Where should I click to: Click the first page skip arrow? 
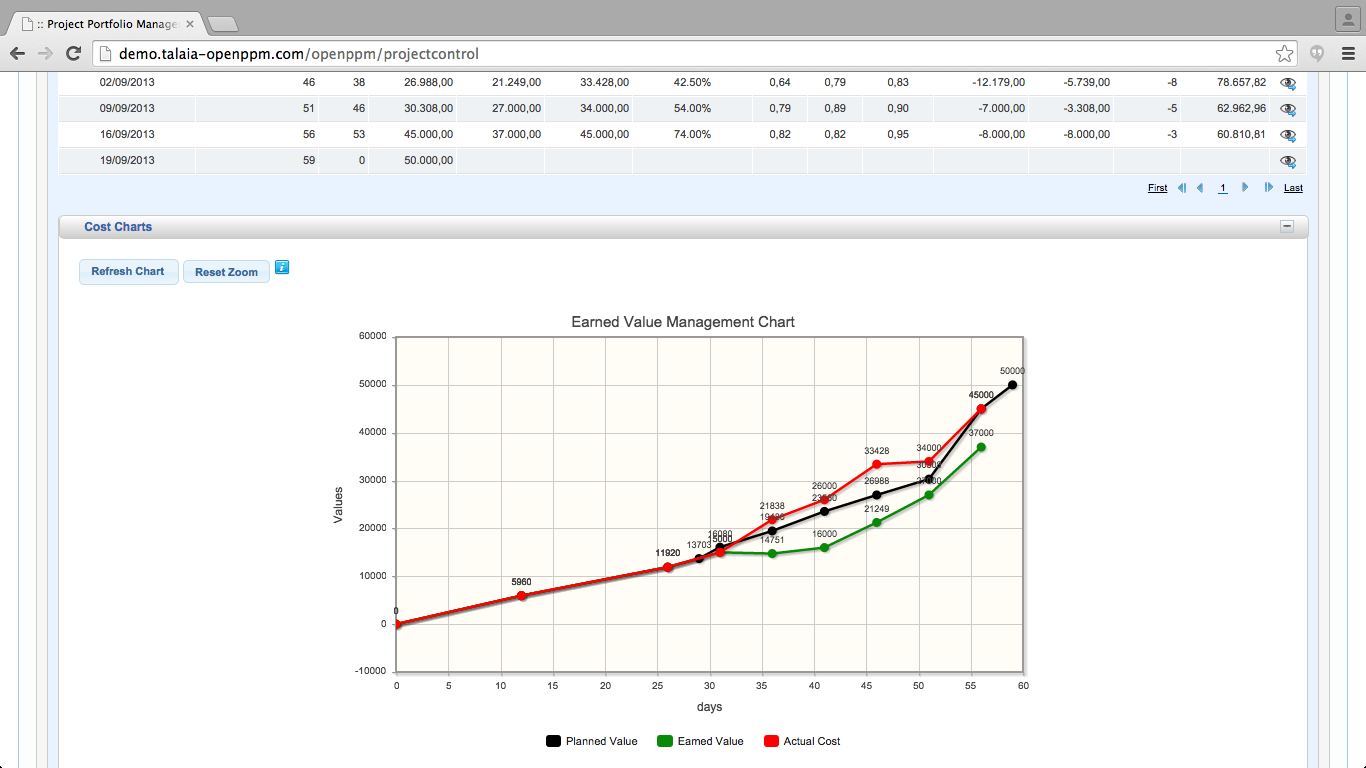click(x=1182, y=188)
